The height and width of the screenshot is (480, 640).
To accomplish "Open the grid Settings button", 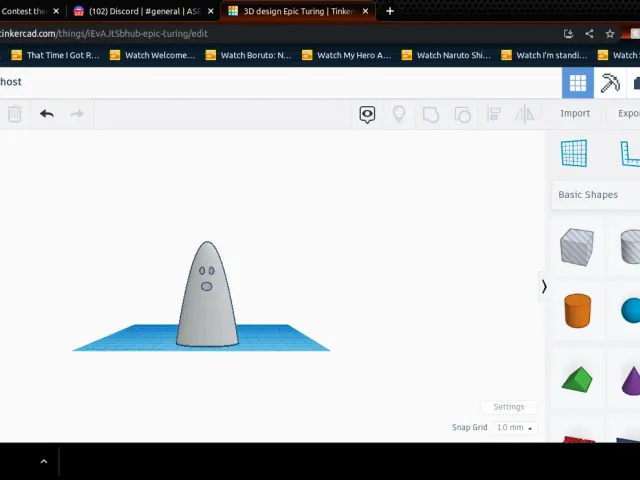I will click(x=509, y=407).
